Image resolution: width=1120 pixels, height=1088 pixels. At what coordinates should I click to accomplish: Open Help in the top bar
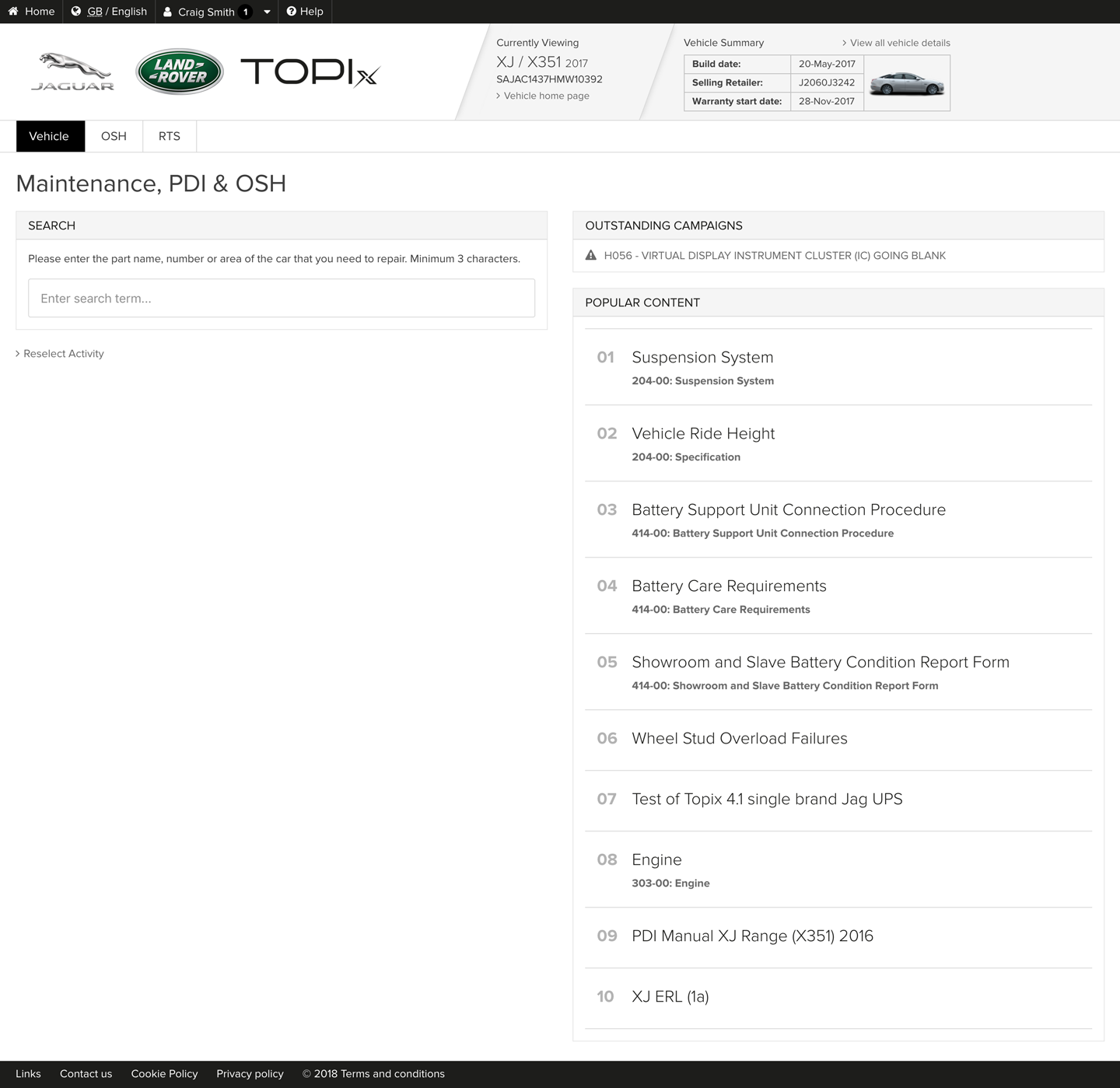coord(305,12)
